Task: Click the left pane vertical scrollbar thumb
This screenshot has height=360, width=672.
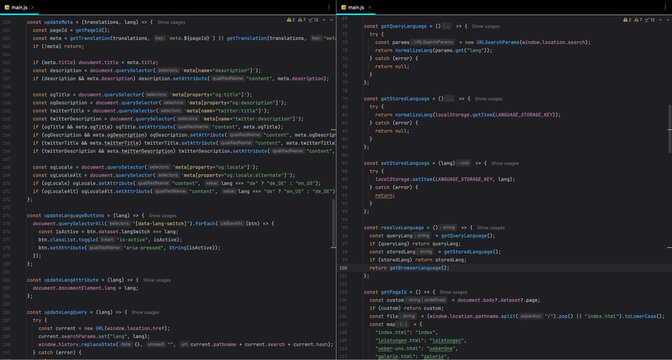Action: click(x=333, y=224)
